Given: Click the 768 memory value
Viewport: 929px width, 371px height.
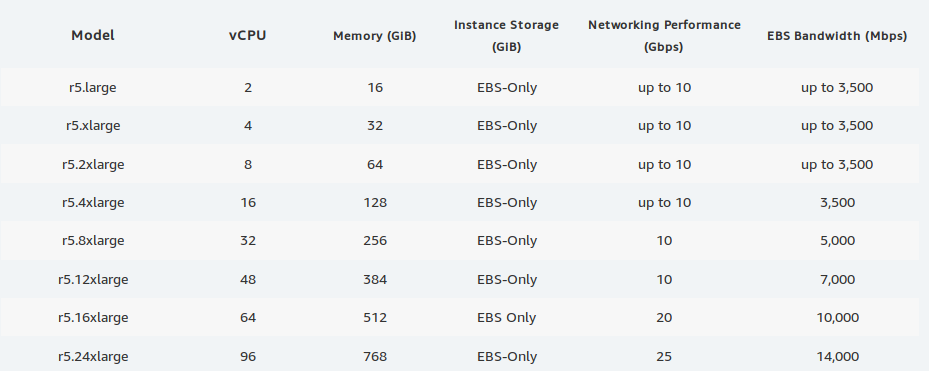Looking at the screenshot, I should click(x=375, y=356).
